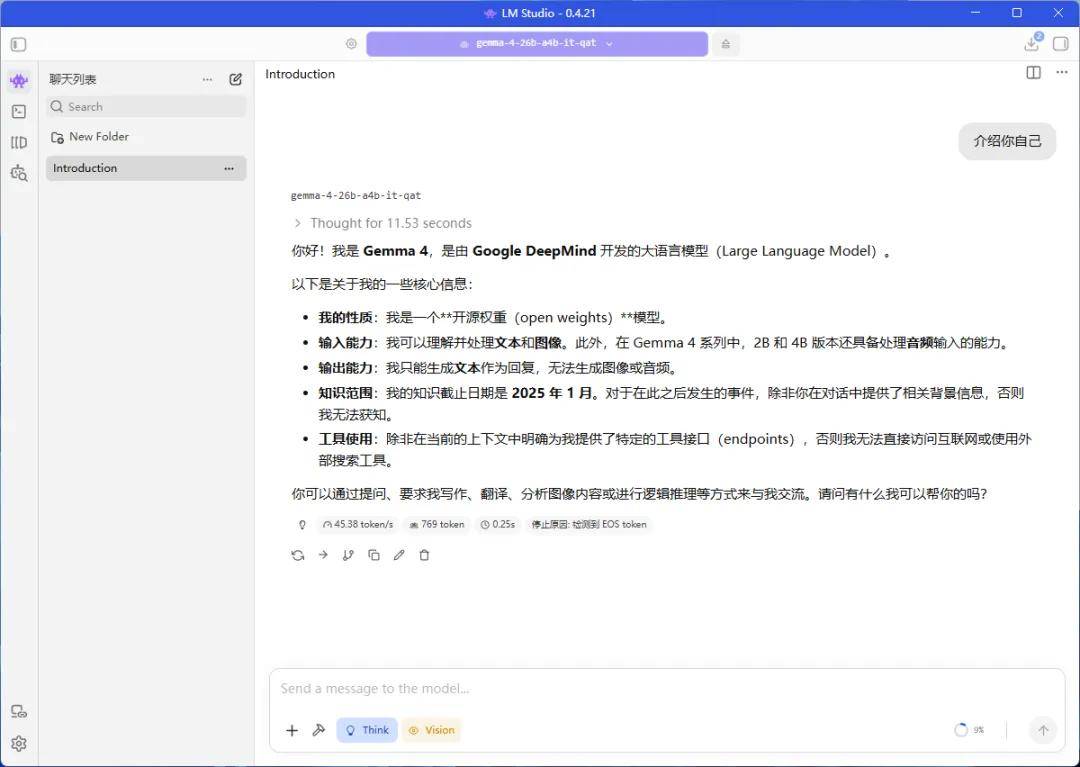Click the context usage 9% indicator
The height and width of the screenshot is (767, 1080).
[x=968, y=730]
